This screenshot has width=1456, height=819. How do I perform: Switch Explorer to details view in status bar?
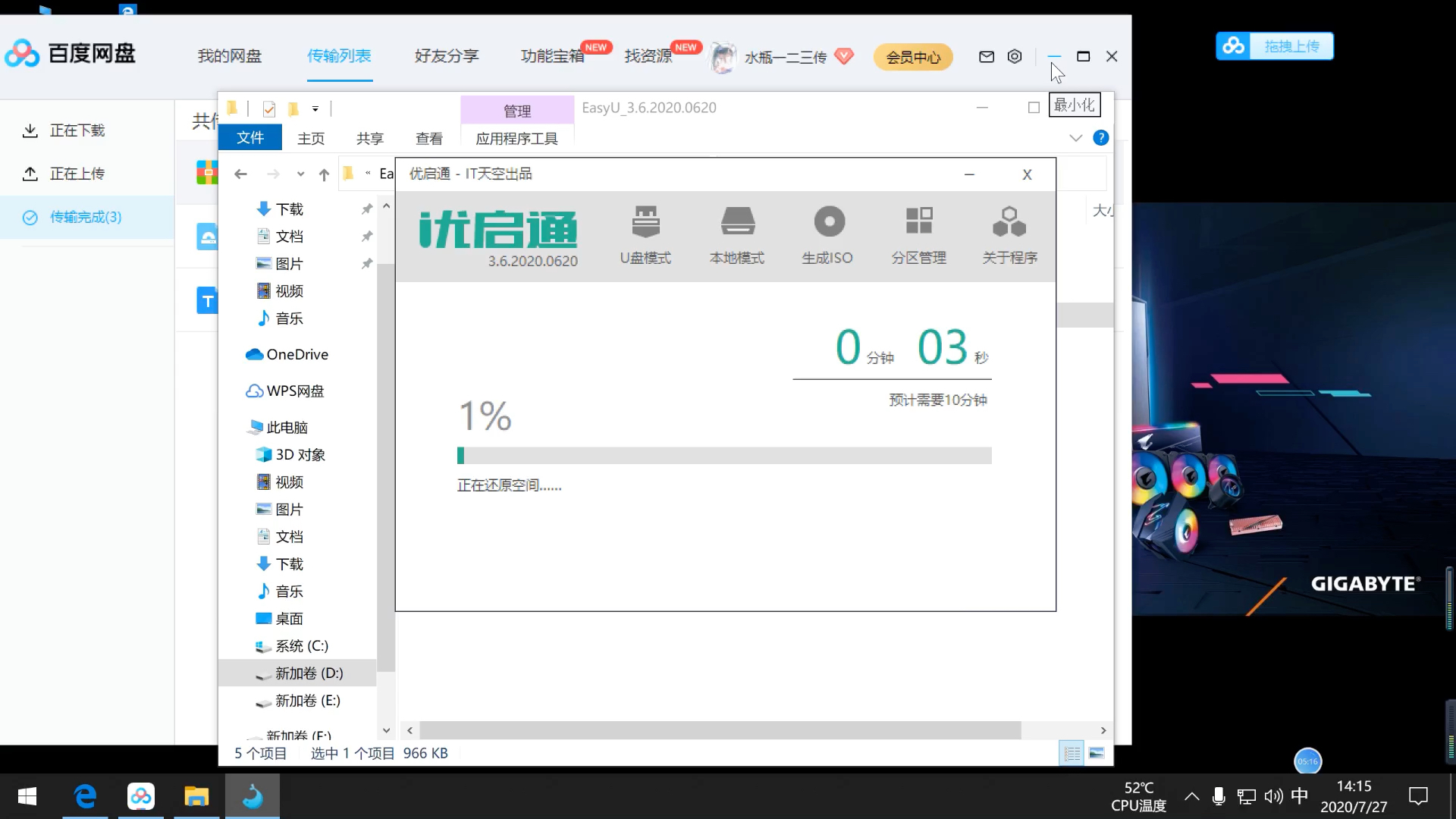[1072, 753]
